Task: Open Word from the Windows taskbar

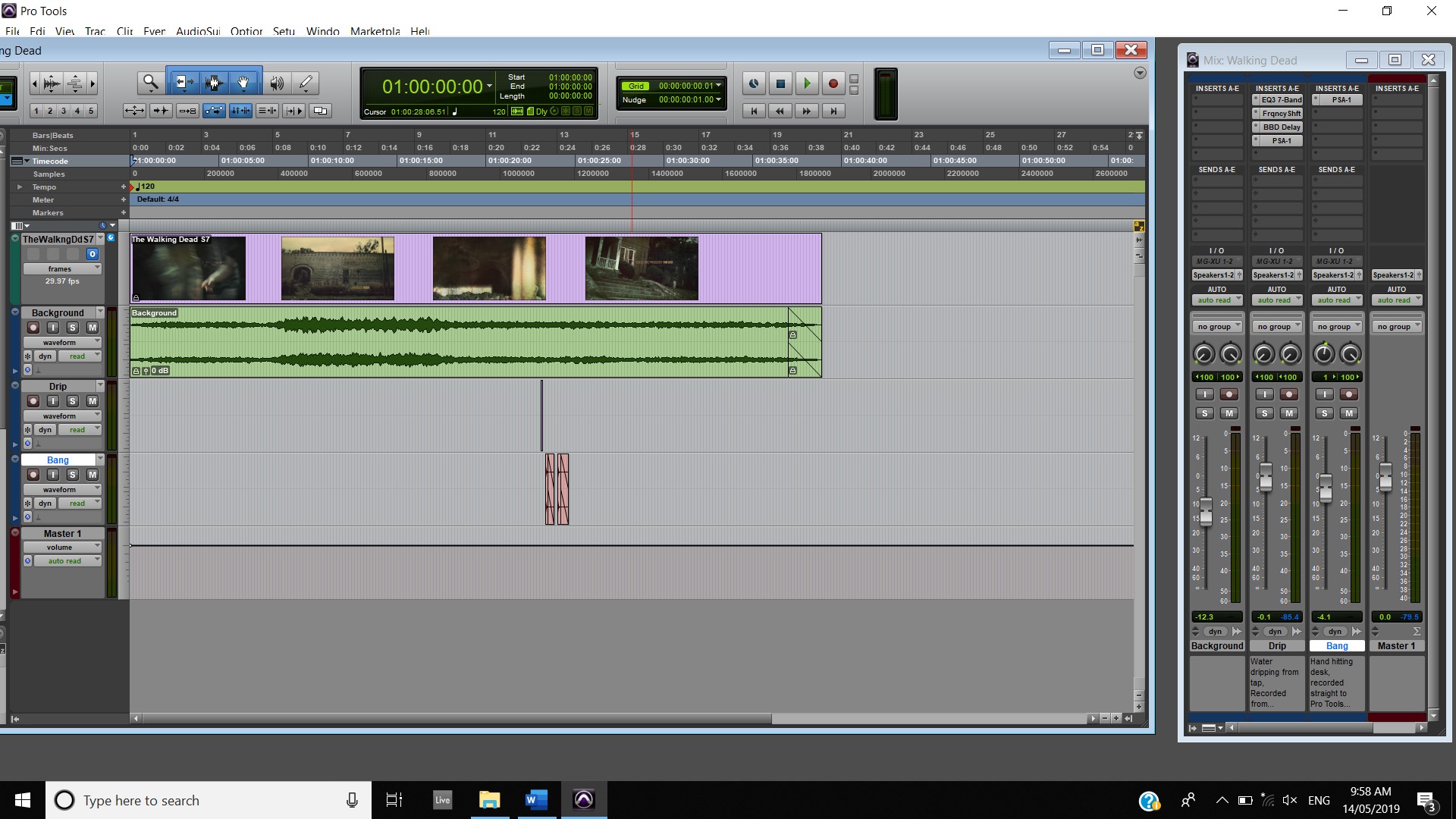Action: coord(536,800)
